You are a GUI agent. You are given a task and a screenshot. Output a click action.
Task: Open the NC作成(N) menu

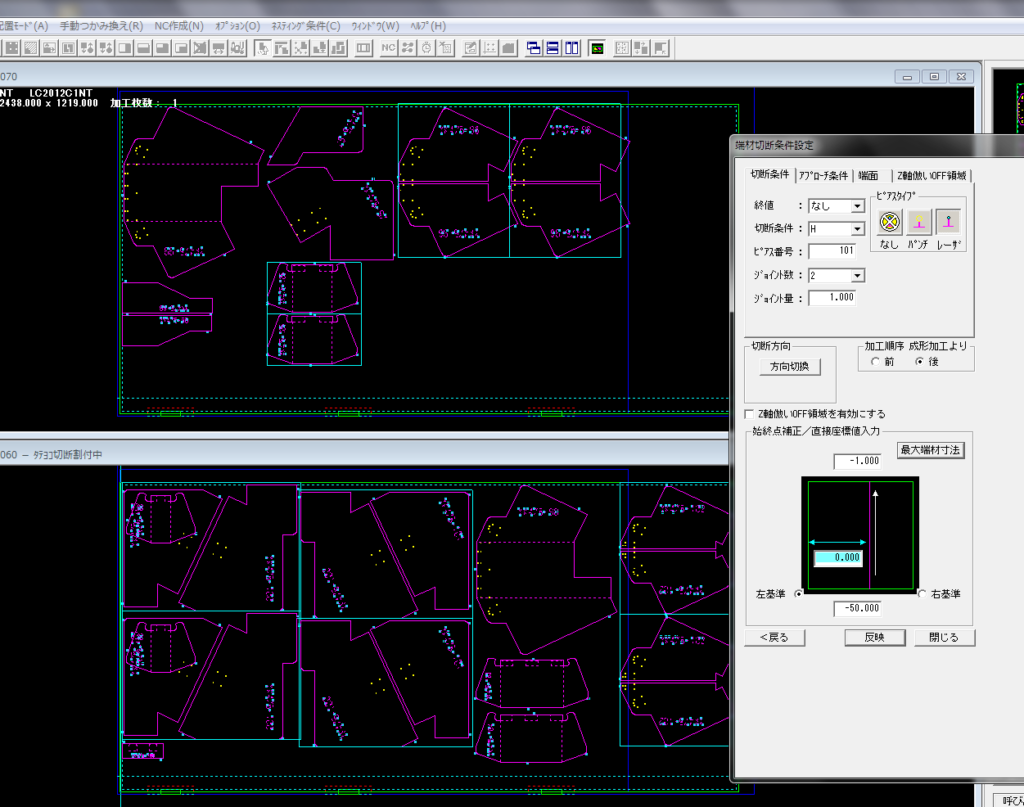click(x=179, y=25)
